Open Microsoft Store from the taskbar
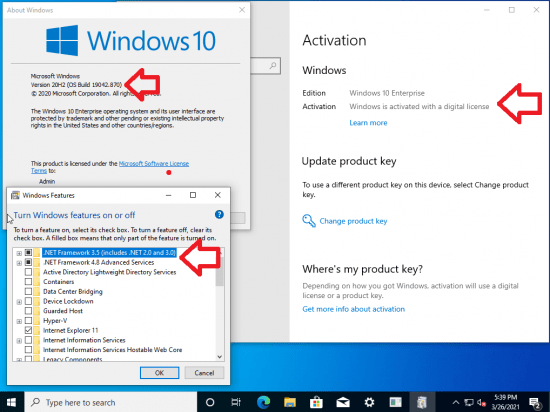 316,402
